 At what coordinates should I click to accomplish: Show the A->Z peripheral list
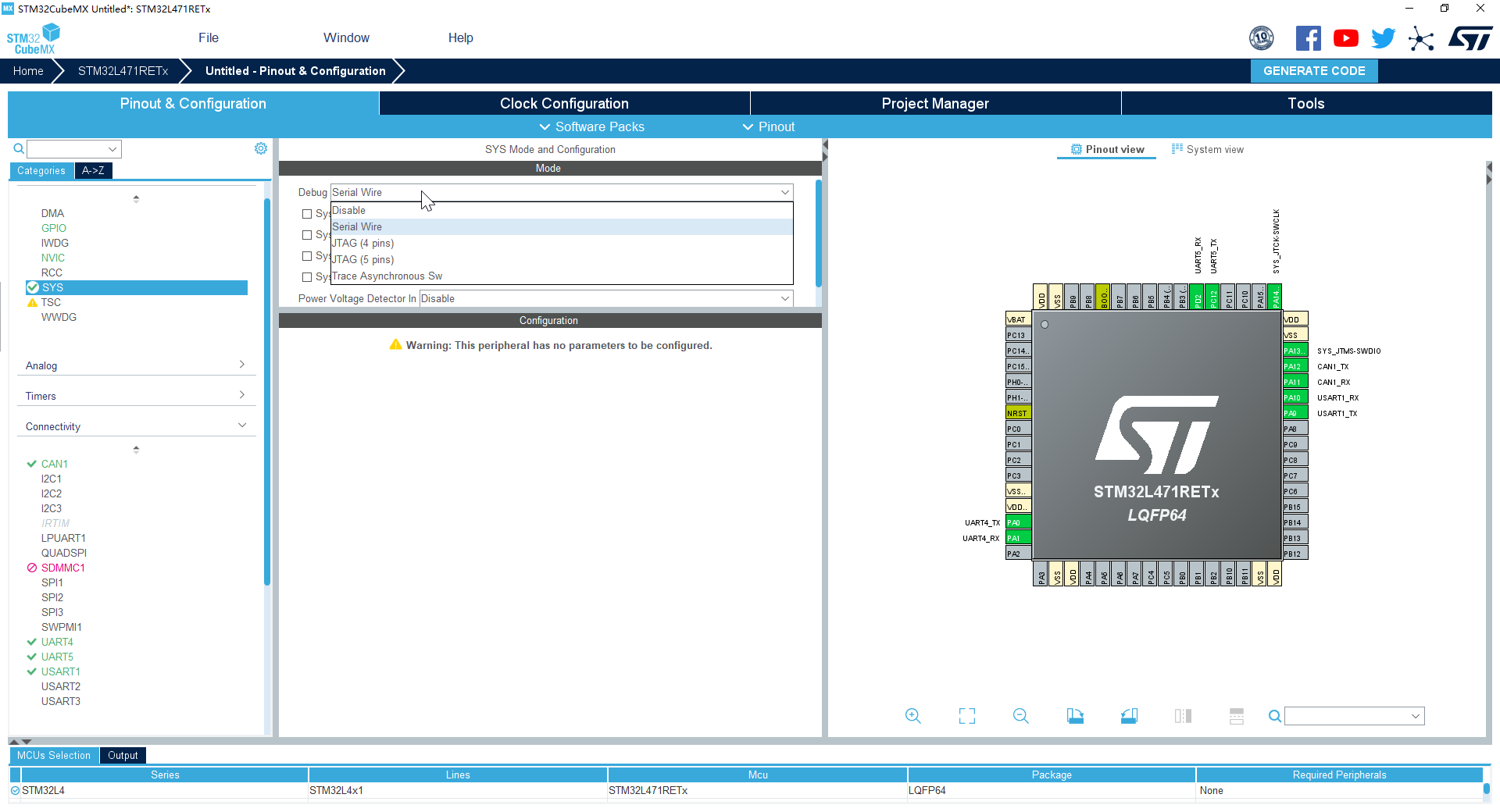93,170
